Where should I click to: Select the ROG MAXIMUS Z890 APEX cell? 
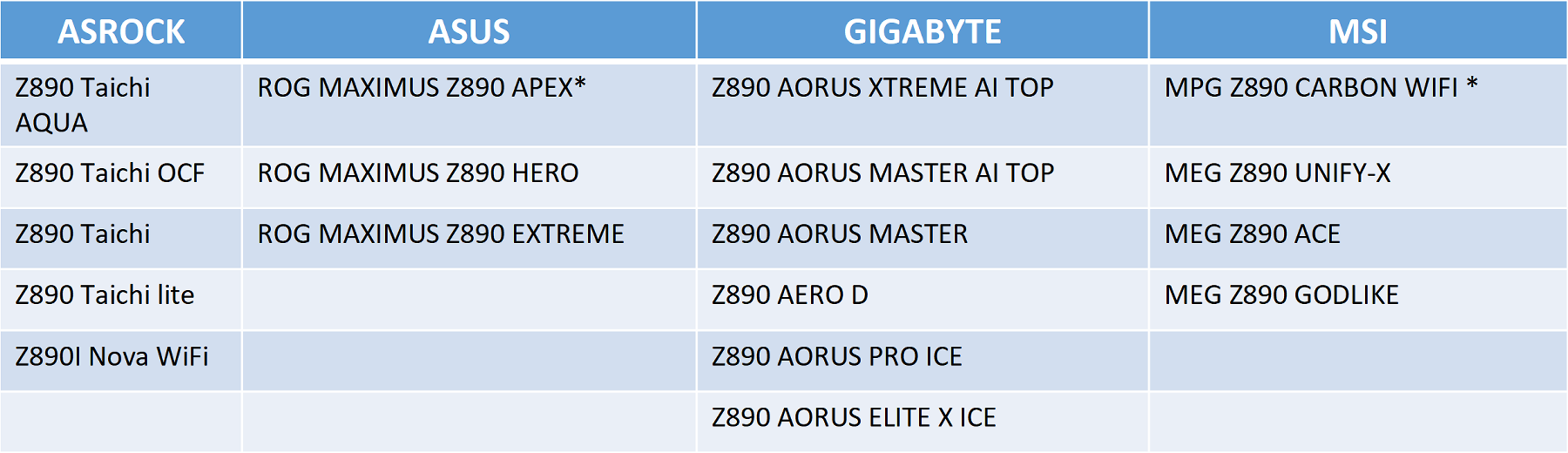(x=422, y=88)
